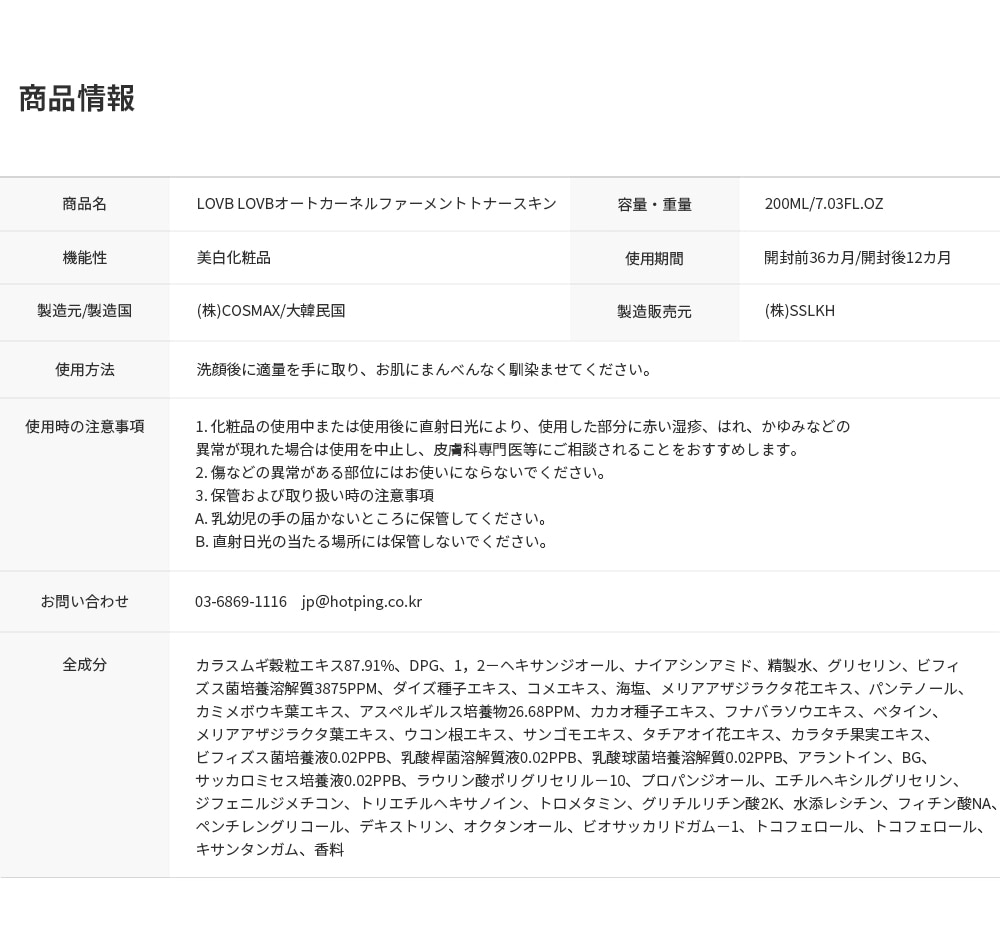Select the 全成分 ingredients label
This screenshot has width=1000, height=950.
84,664
